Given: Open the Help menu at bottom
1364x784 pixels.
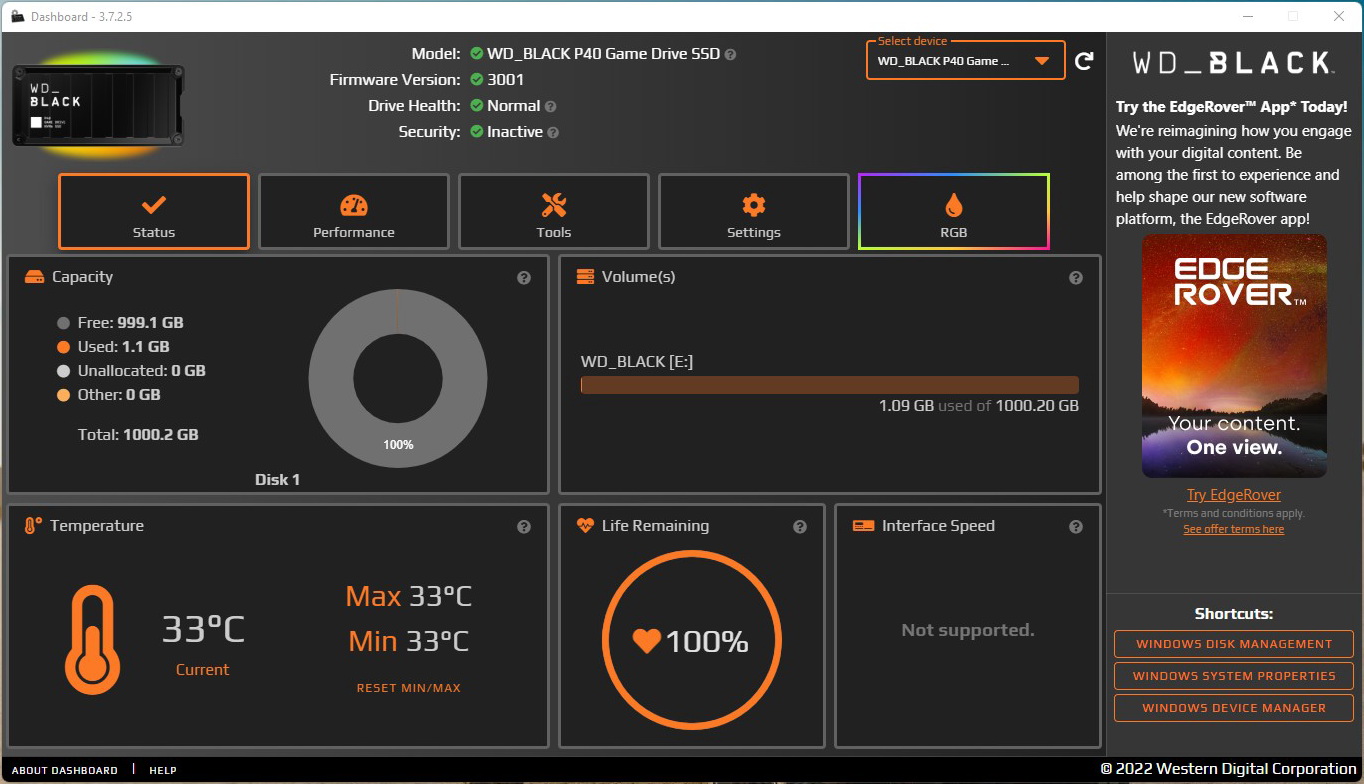Looking at the screenshot, I should click(x=162, y=770).
